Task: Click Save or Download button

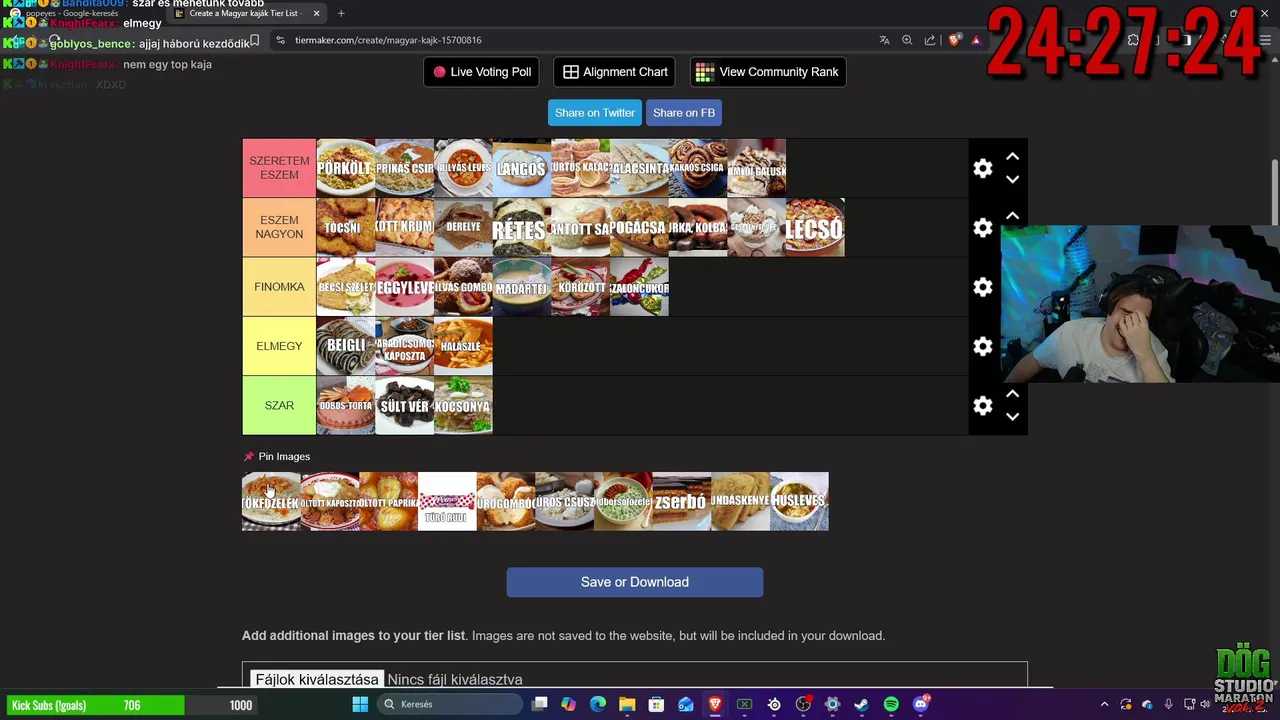Action: [x=635, y=582]
